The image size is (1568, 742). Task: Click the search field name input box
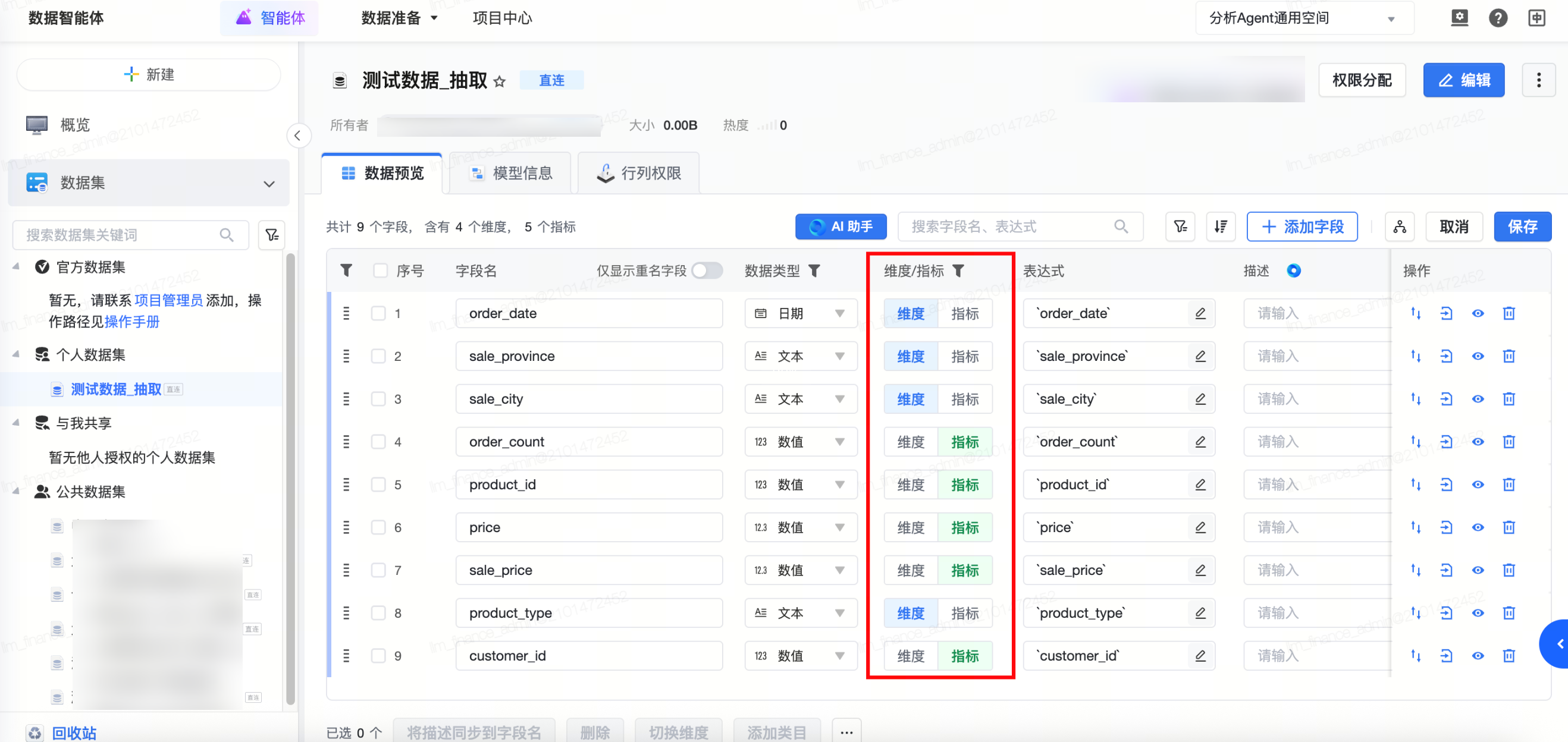pos(1011,227)
